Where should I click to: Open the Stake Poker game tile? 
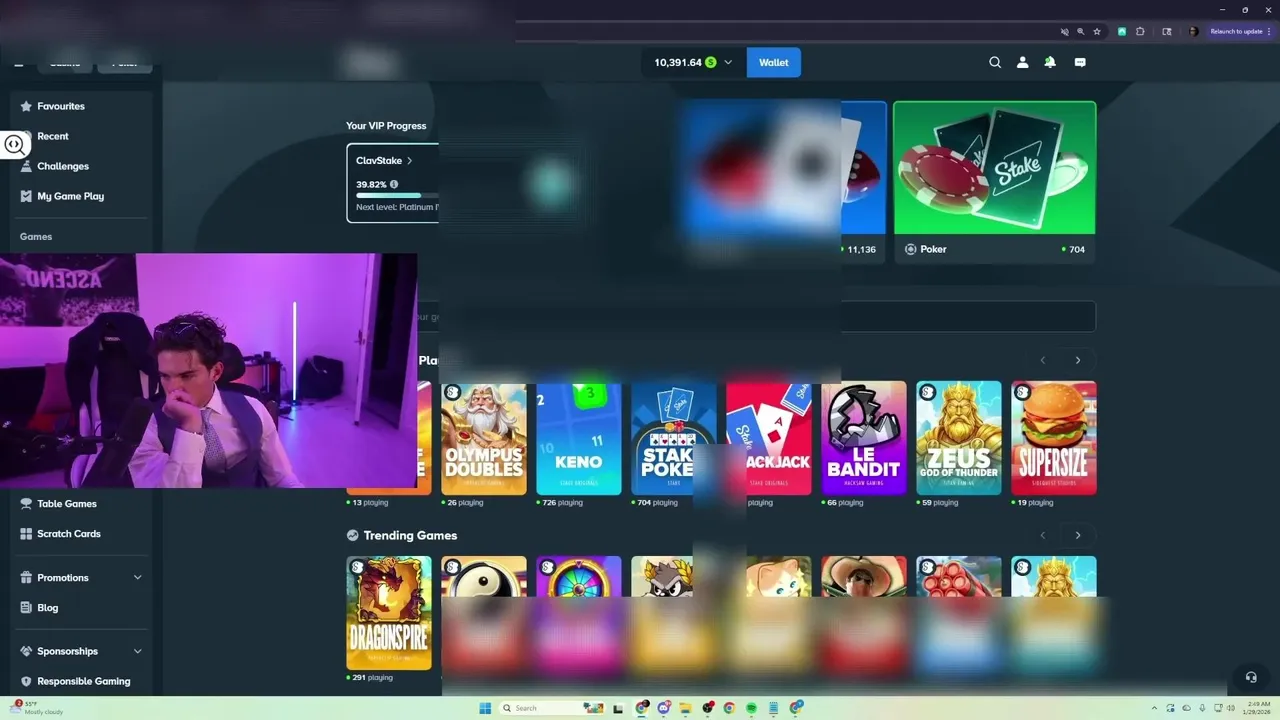[674, 438]
